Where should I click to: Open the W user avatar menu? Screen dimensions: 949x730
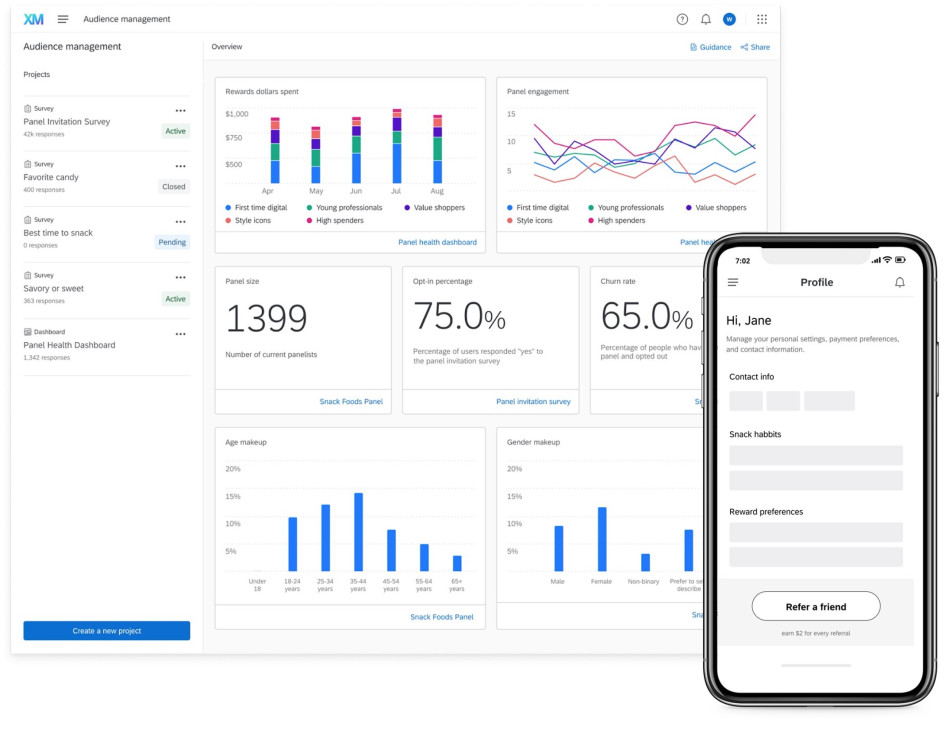click(731, 18)
